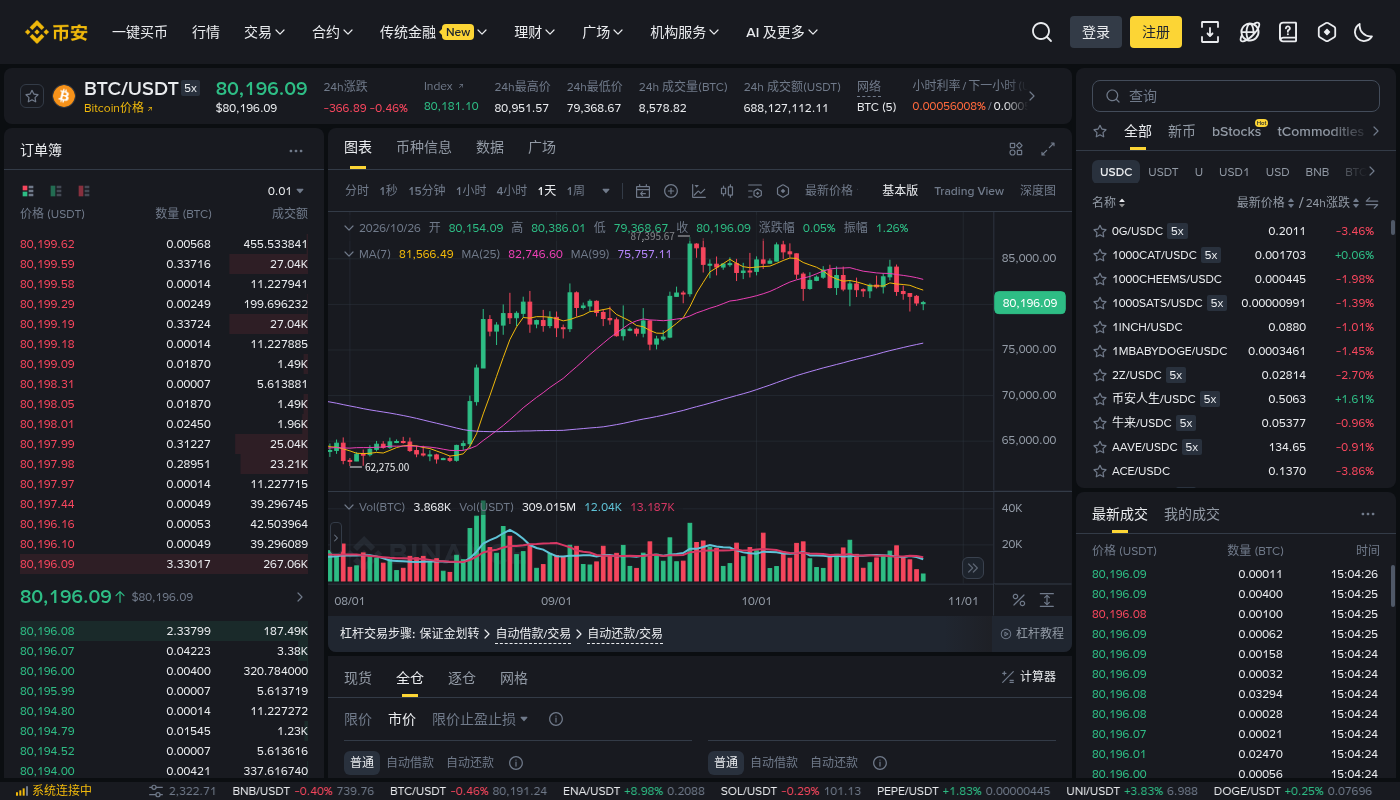Open the chart grid layout icon

click(1016, 149)
